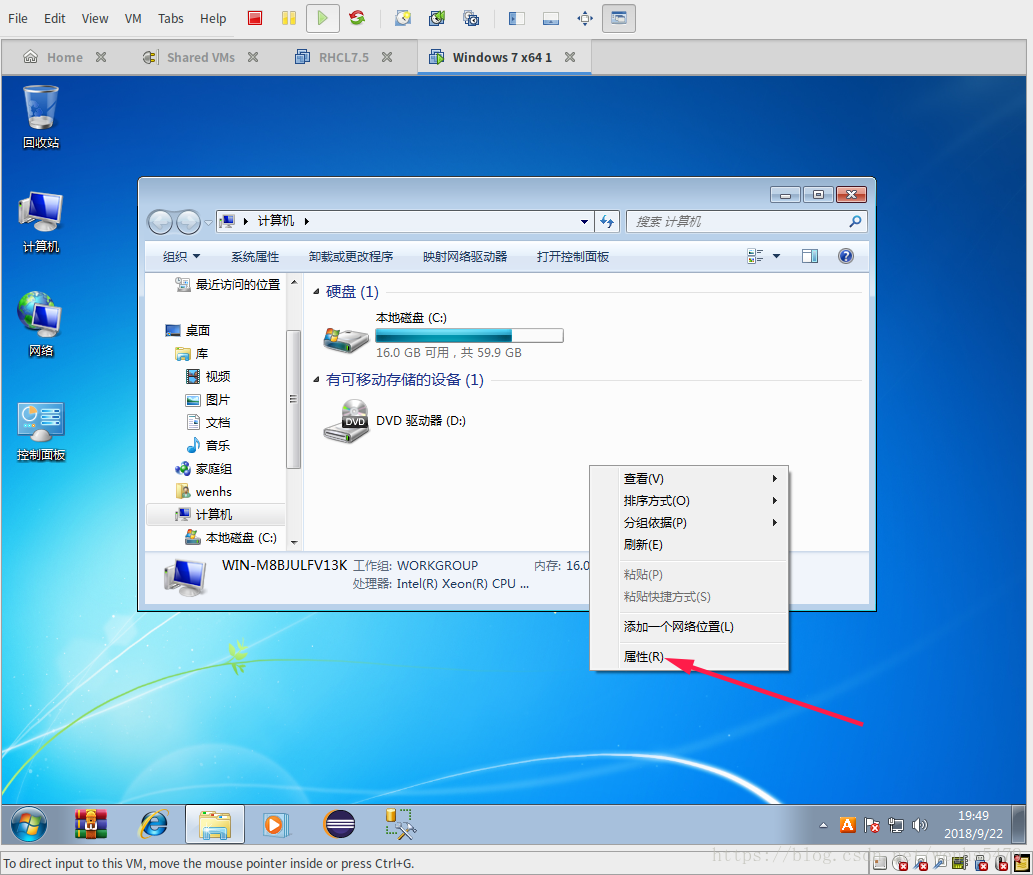Click the 打开控制面板 toolbar button

pos(572,256)
